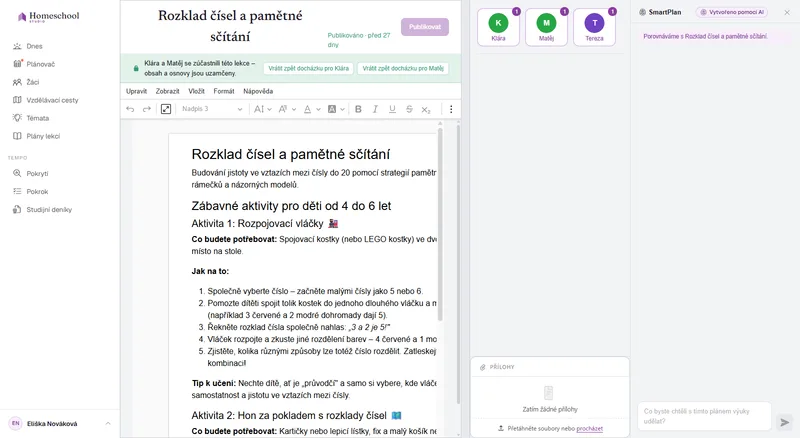Open the font family dropdown
The height and width of the screenshot is (438, 800).
tap(287, 109)
